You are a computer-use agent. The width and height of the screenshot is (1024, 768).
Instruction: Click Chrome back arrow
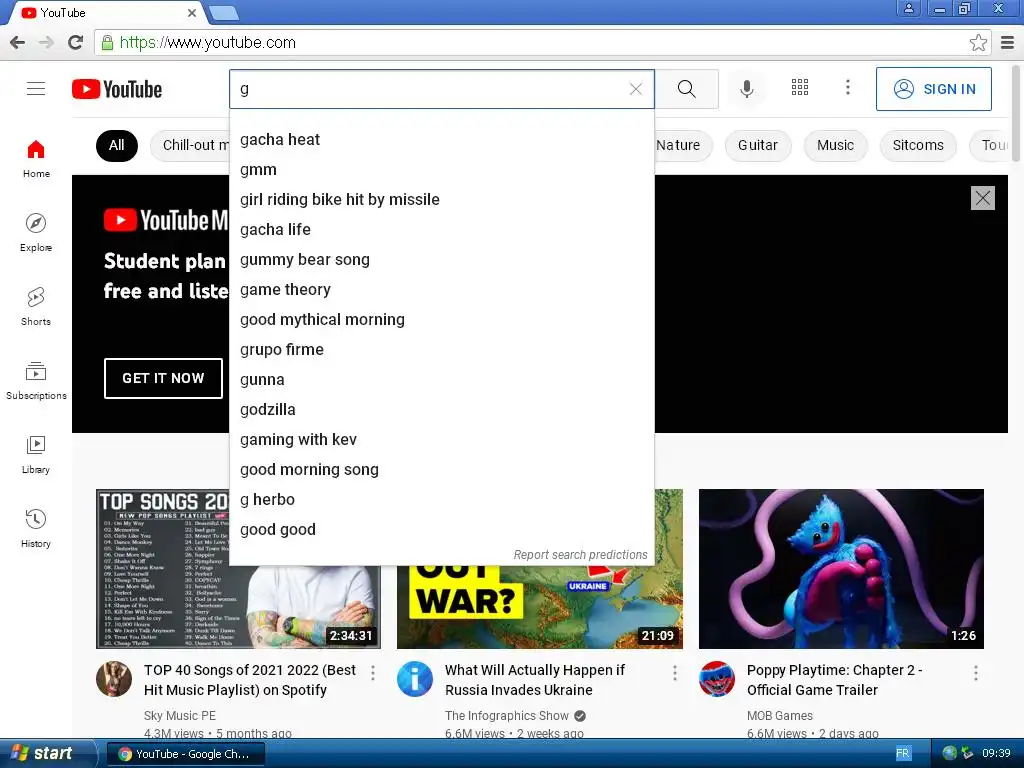coord(18,42)
